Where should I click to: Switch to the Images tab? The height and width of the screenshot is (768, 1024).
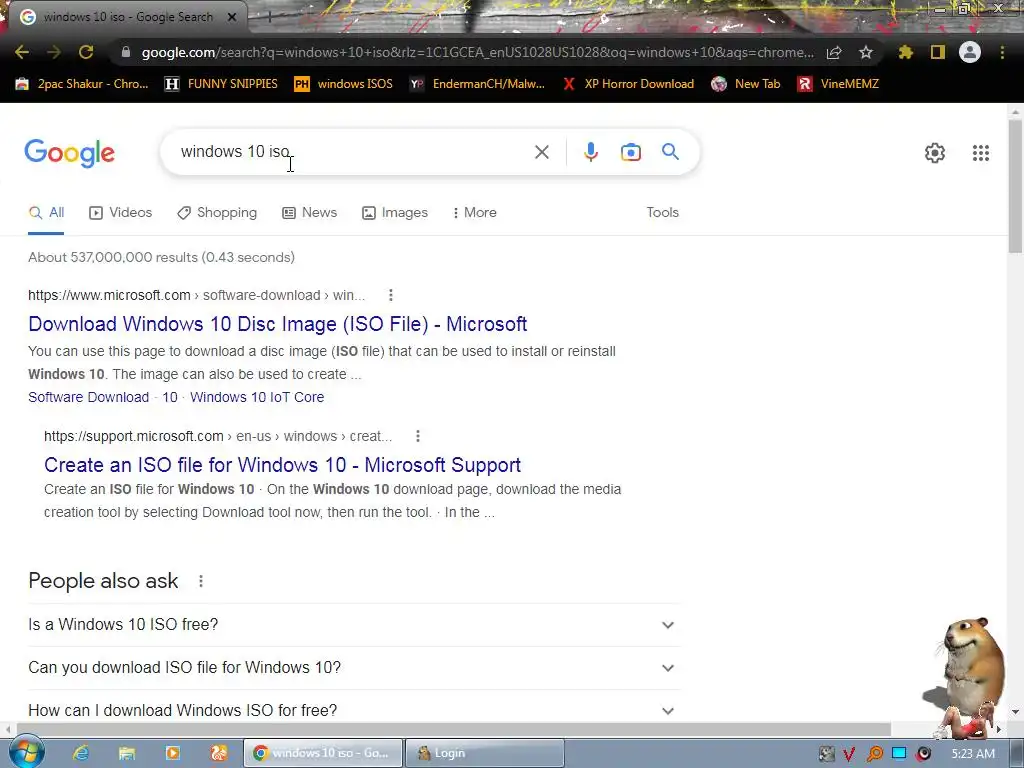click(395, 212)
